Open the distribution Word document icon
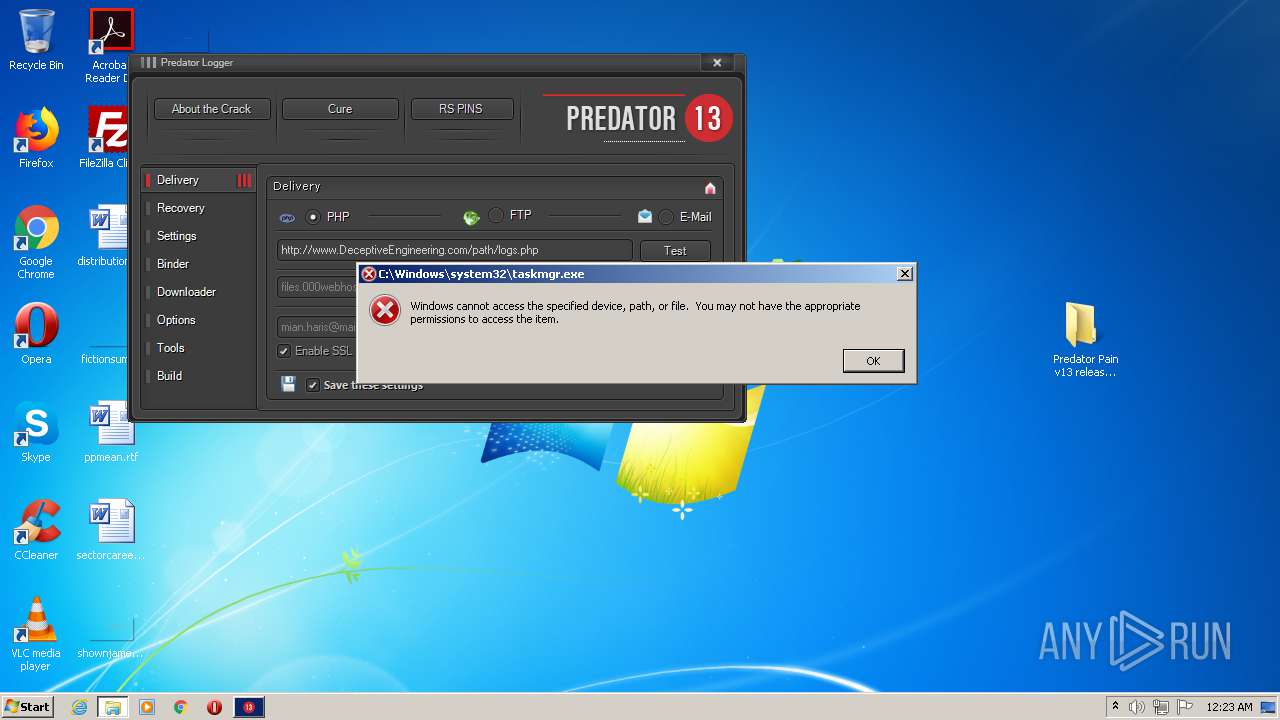The width and height of the screenshot is (1280, 720). pyautogui.click(x=108, y=236)
